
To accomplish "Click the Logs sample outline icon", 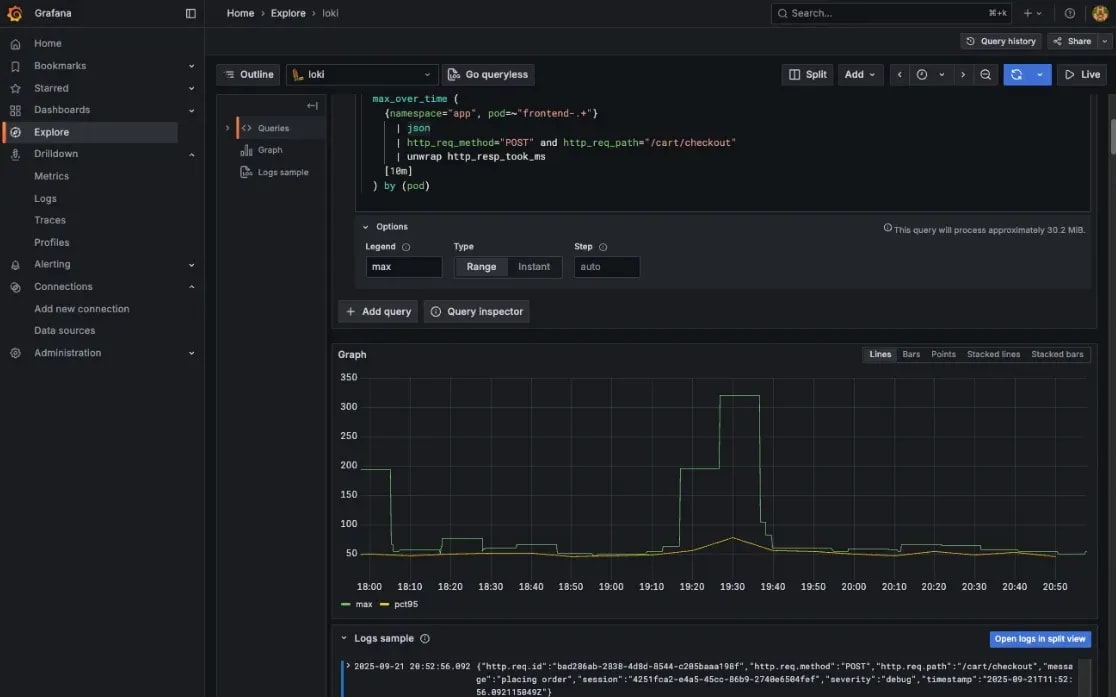I will click(245, 171).
